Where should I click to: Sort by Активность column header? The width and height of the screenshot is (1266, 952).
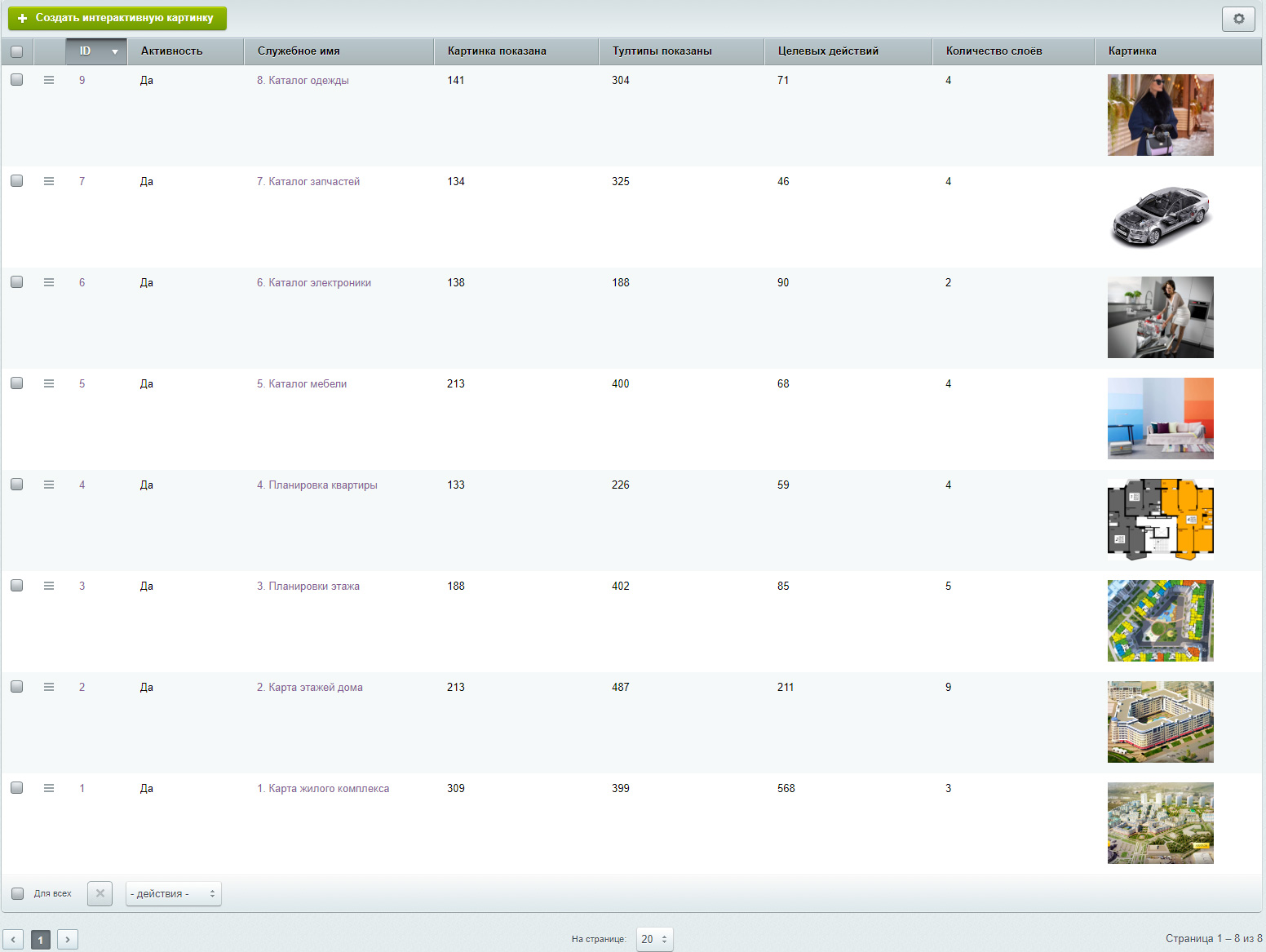(185, 51)
